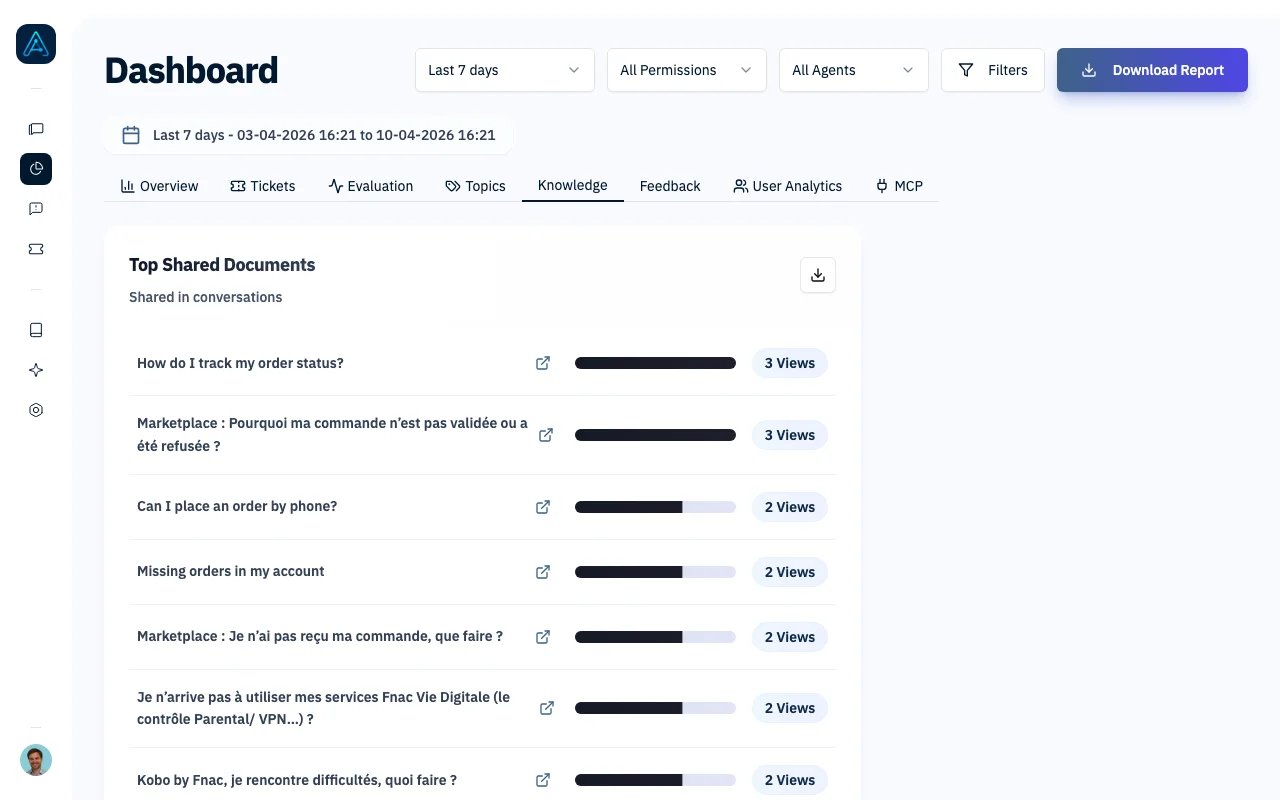Click the sparkle AI icon in sidebar
This screenshot has height=800, width=1280.
pos(36,370)
